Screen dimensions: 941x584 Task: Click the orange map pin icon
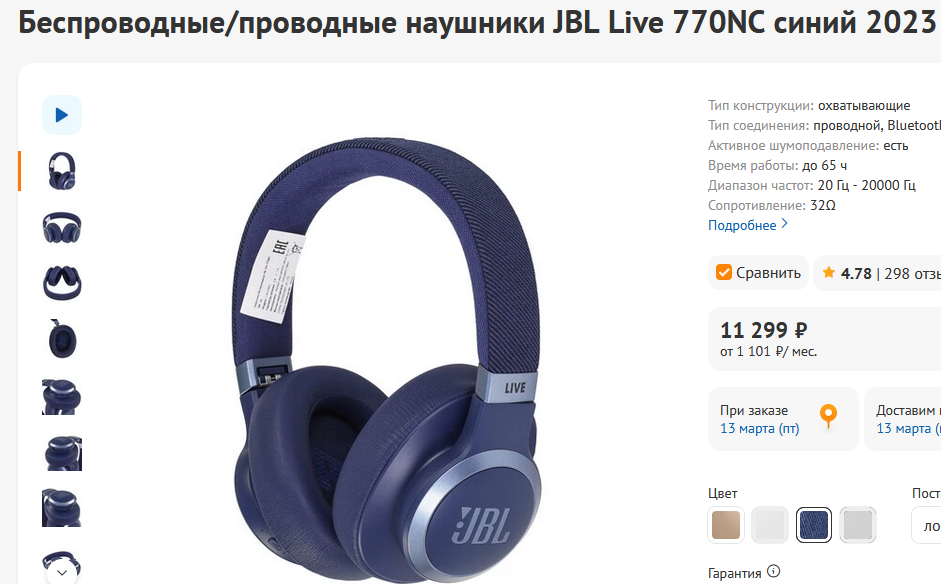pyautogui.click(x=828, y=416)
